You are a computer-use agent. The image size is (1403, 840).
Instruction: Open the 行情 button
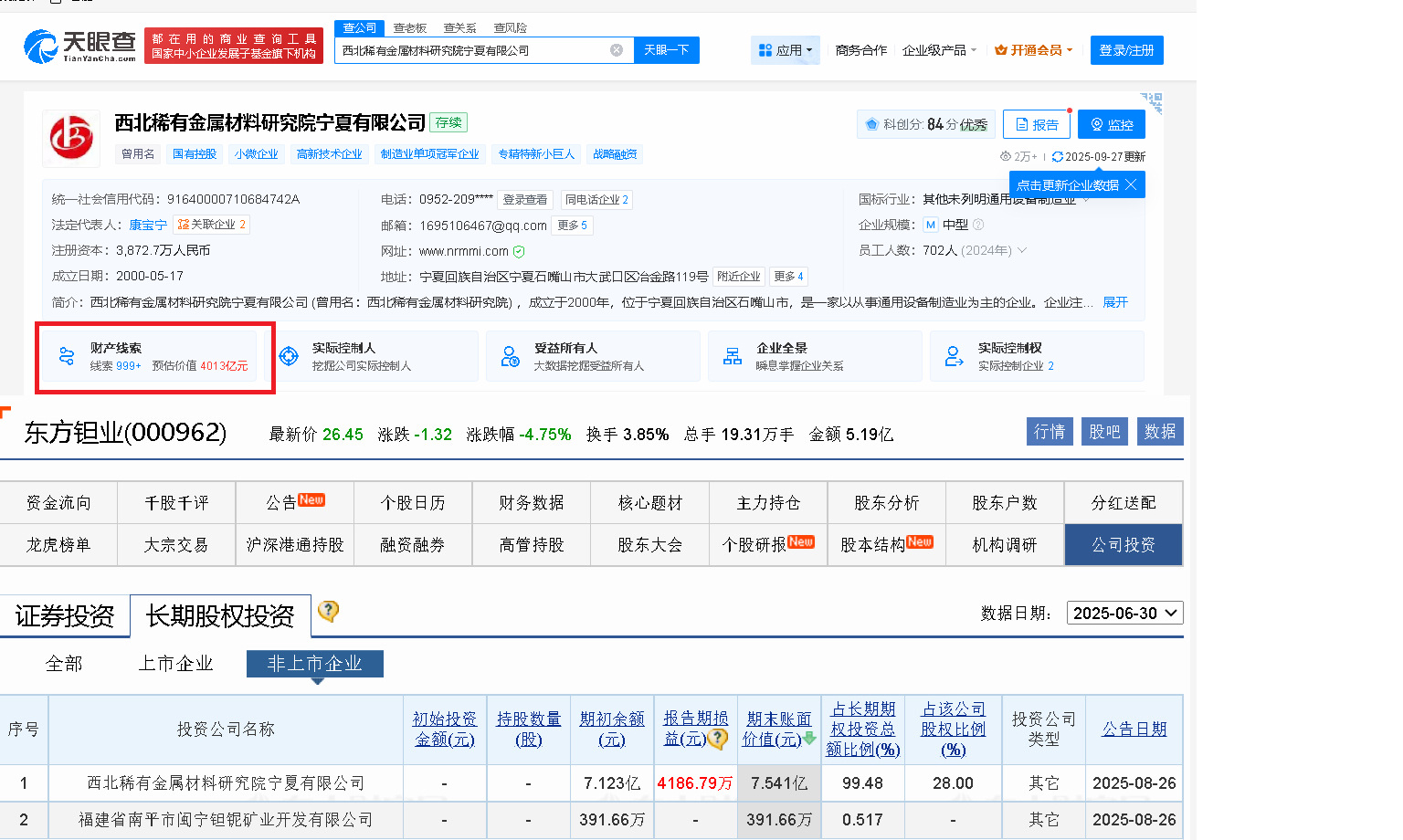click(x=1050, y=431)
